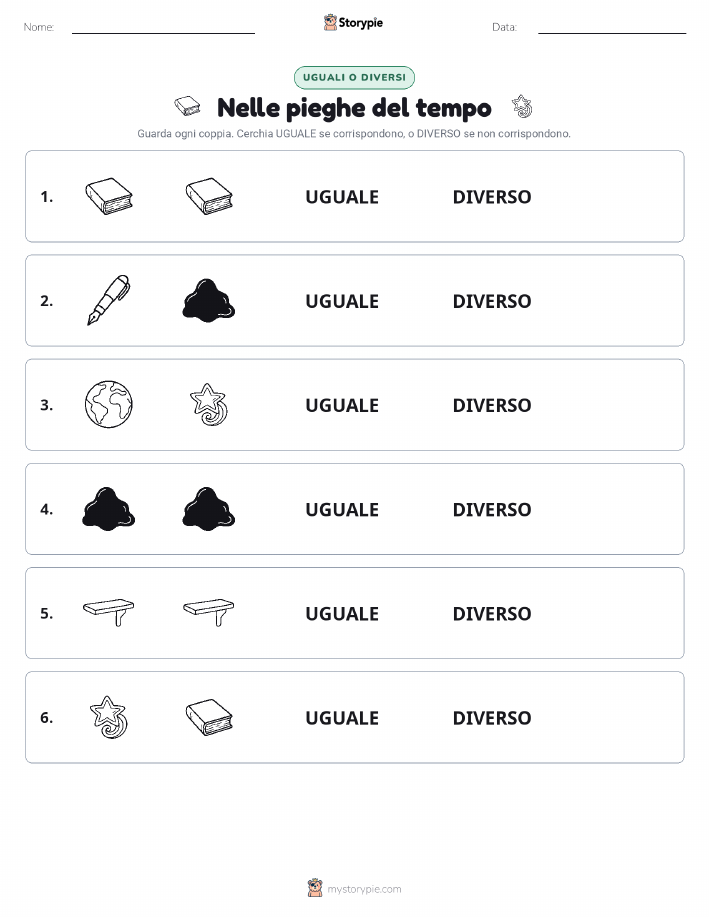
Task: Click the shooting star icon in row 3
Action: tap(209, 404)
